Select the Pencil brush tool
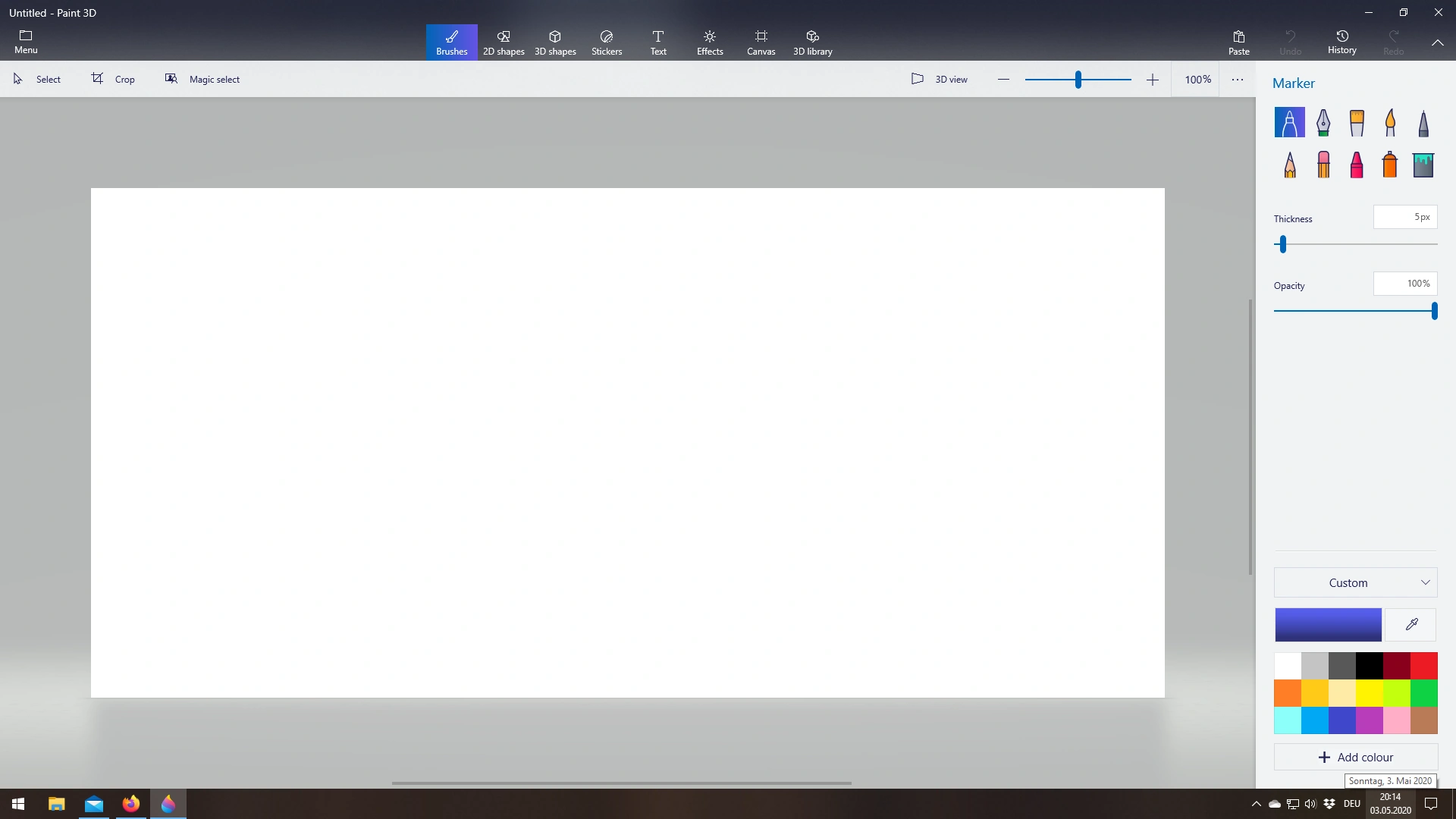This screenshot has width=1456, height=819. coord(1290,165)
